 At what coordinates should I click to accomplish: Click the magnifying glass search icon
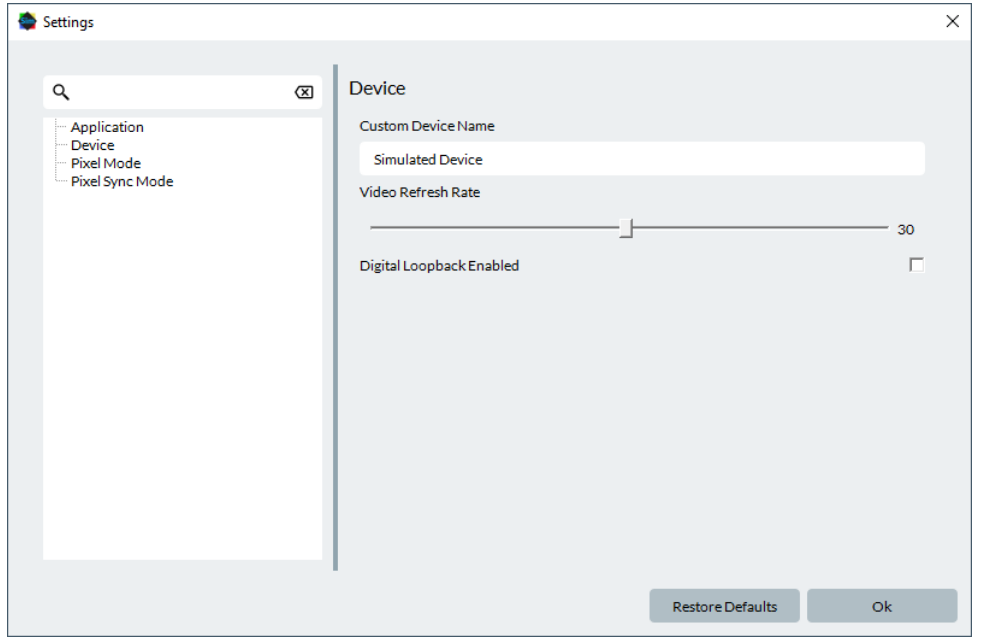tap(61, 92)
